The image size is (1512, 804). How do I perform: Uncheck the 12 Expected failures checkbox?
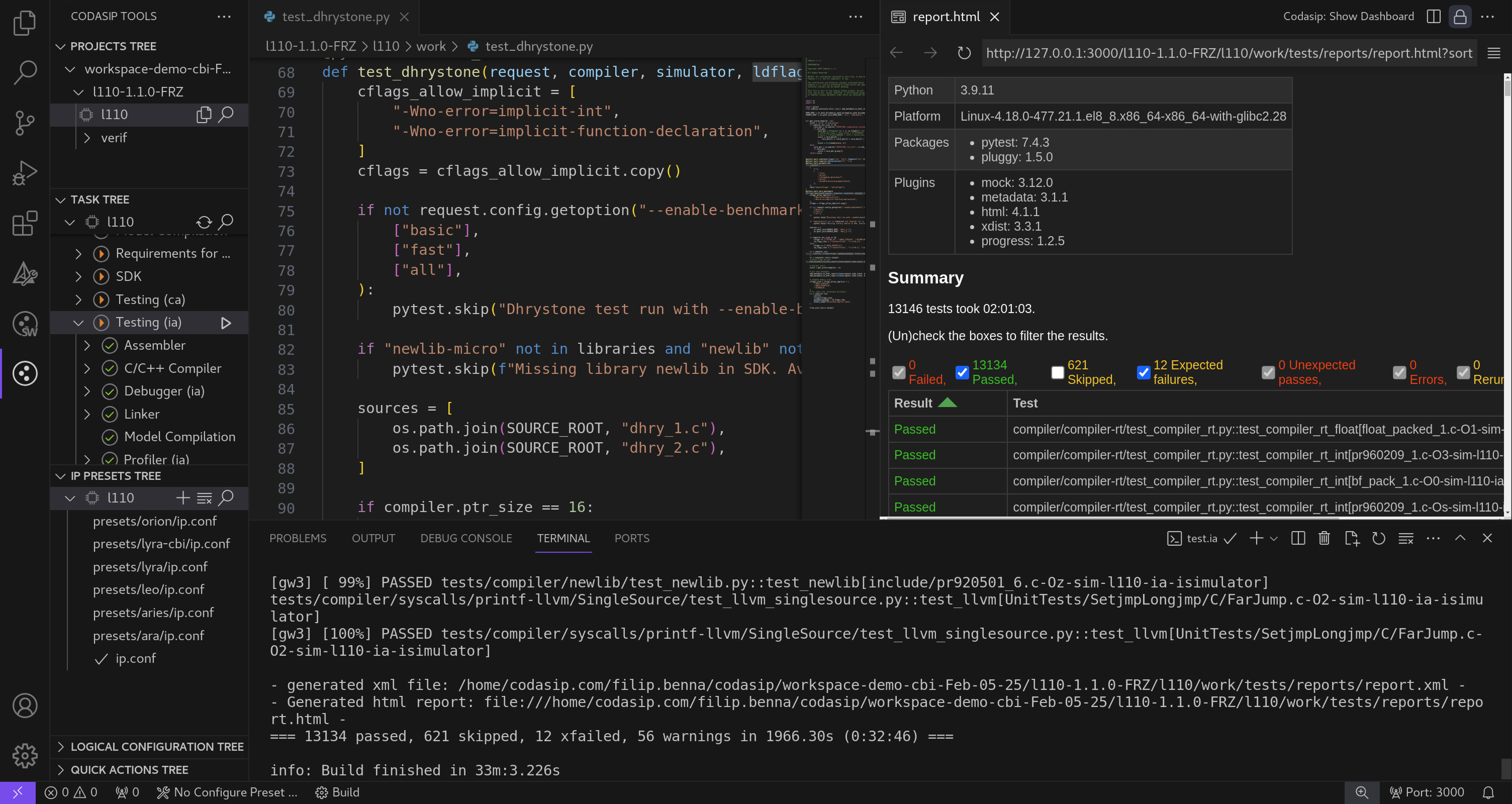[x=1143, y=373]
